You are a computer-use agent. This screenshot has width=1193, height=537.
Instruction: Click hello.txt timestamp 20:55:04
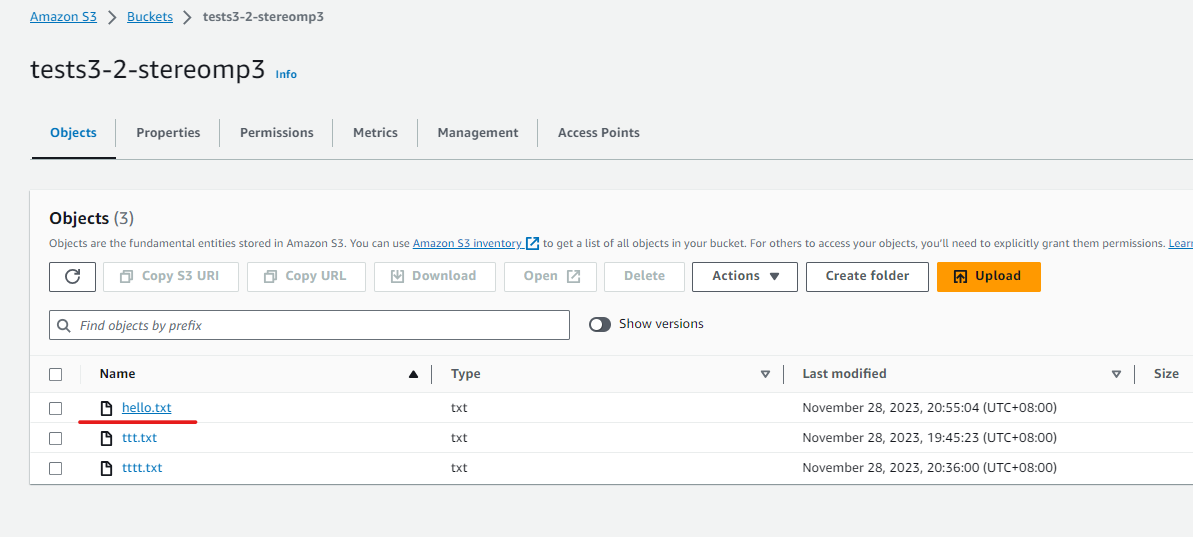pyautogui.click(x=930, y=408)
